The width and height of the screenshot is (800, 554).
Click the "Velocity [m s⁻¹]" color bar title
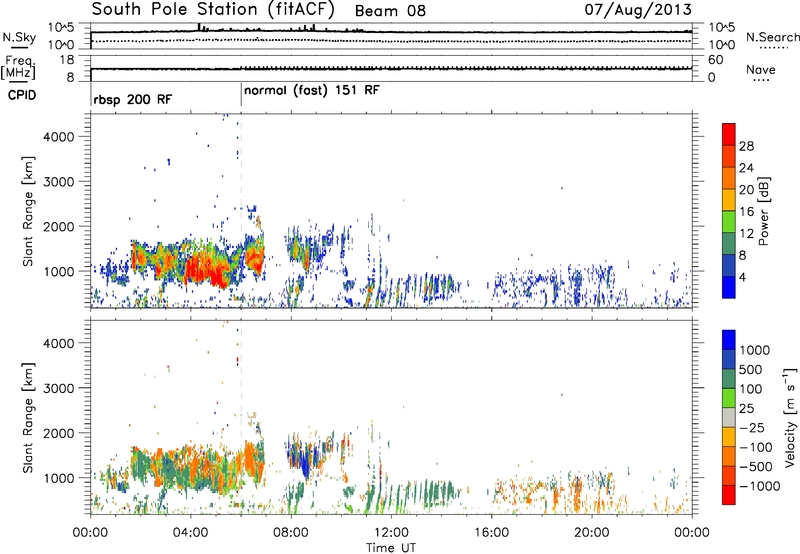coord(790,417)
